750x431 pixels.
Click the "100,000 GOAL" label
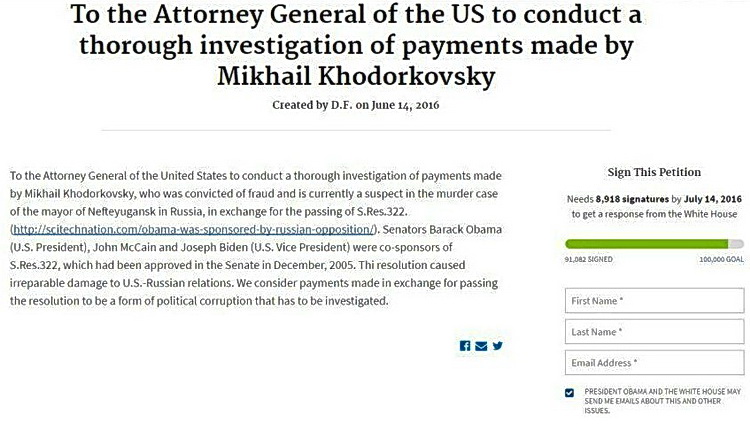tap(721, 259)
